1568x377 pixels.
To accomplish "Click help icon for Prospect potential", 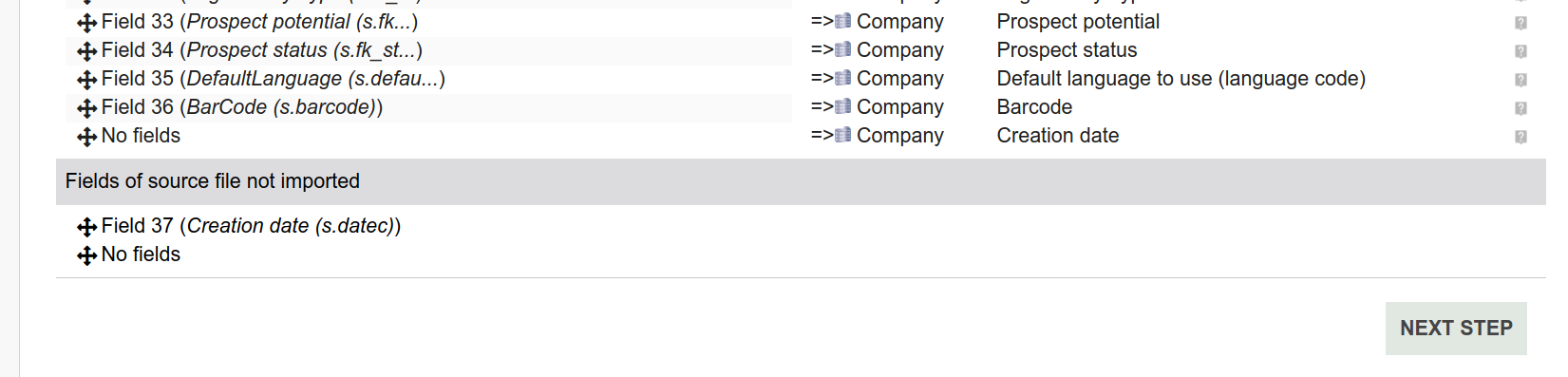I will click(x=1521, y=23).
